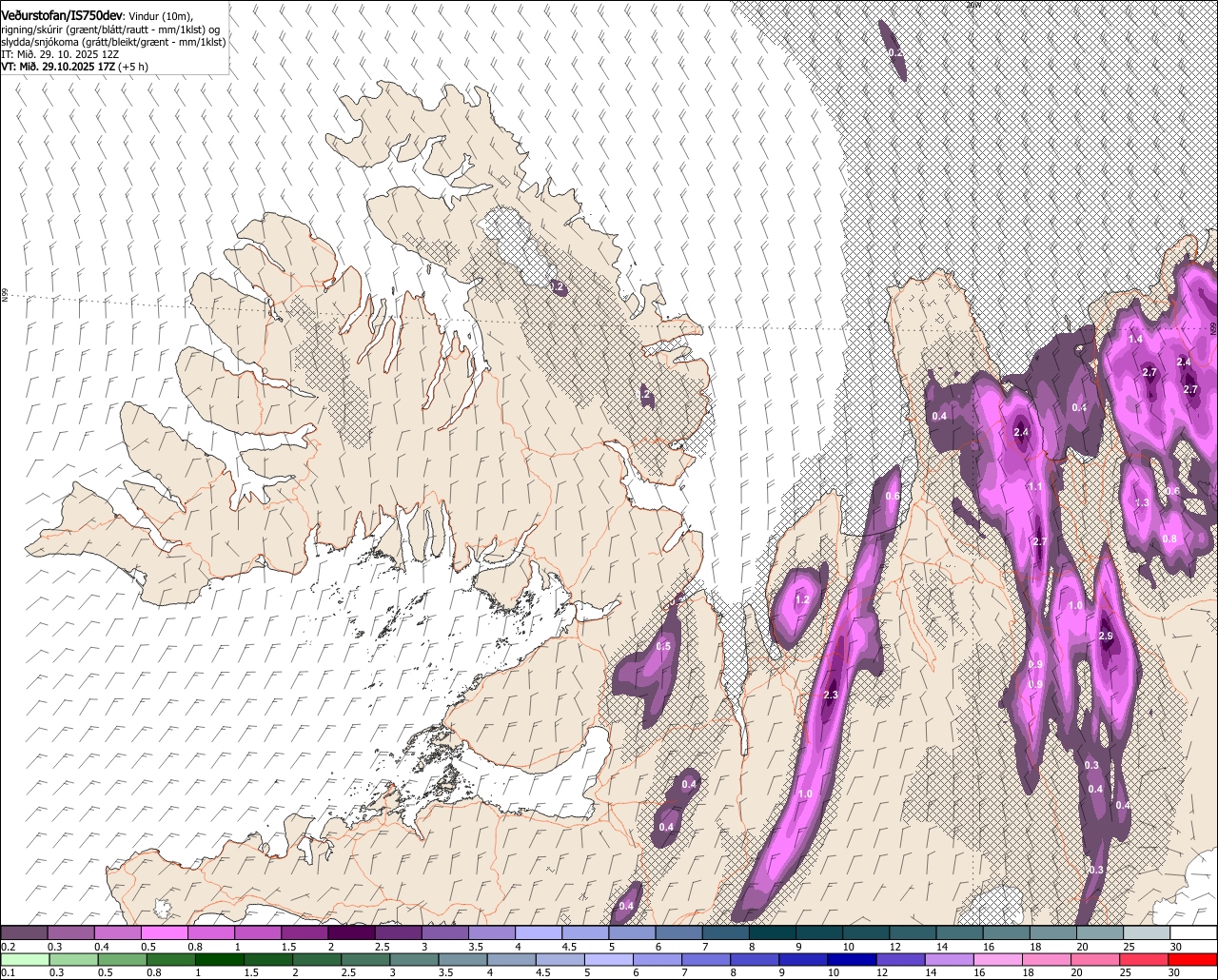
Task: Select the 7 blue swatch in lower legend
Action: tap(706, 960)
